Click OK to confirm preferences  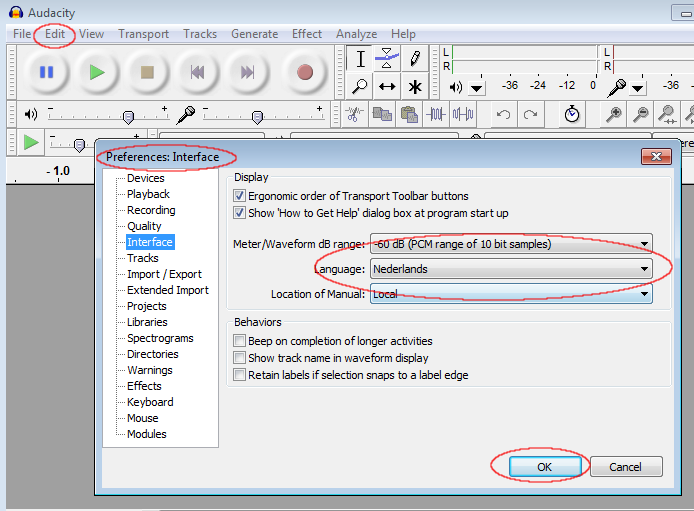pyautogui.click(x=544, y=467)
